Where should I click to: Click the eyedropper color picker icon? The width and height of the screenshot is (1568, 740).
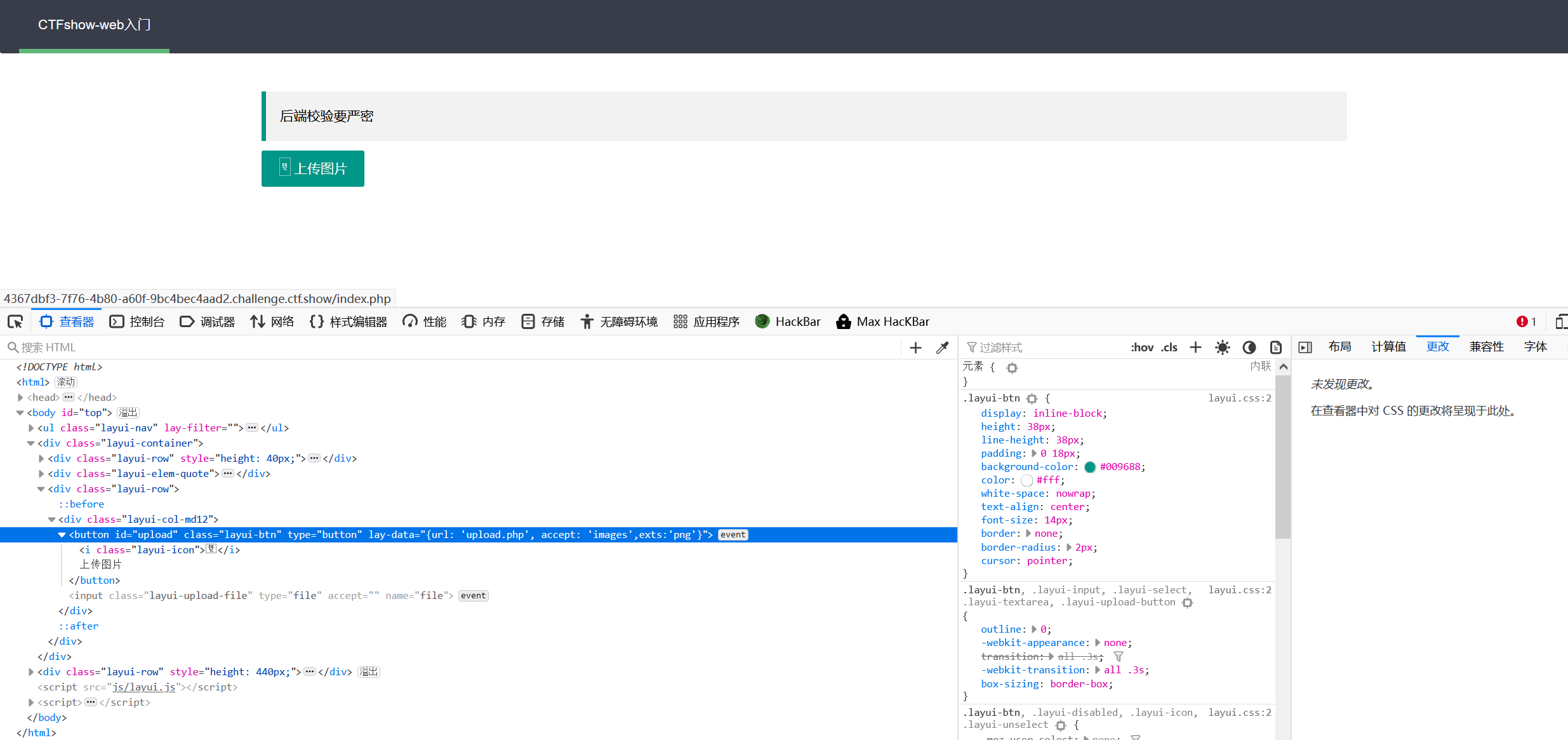point(942,347)
